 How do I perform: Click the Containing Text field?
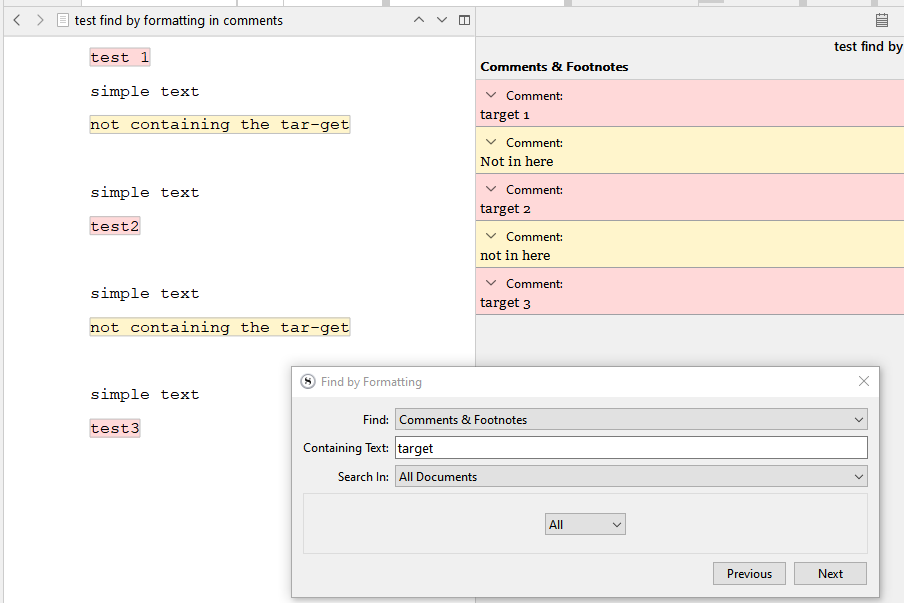[631, 448]
